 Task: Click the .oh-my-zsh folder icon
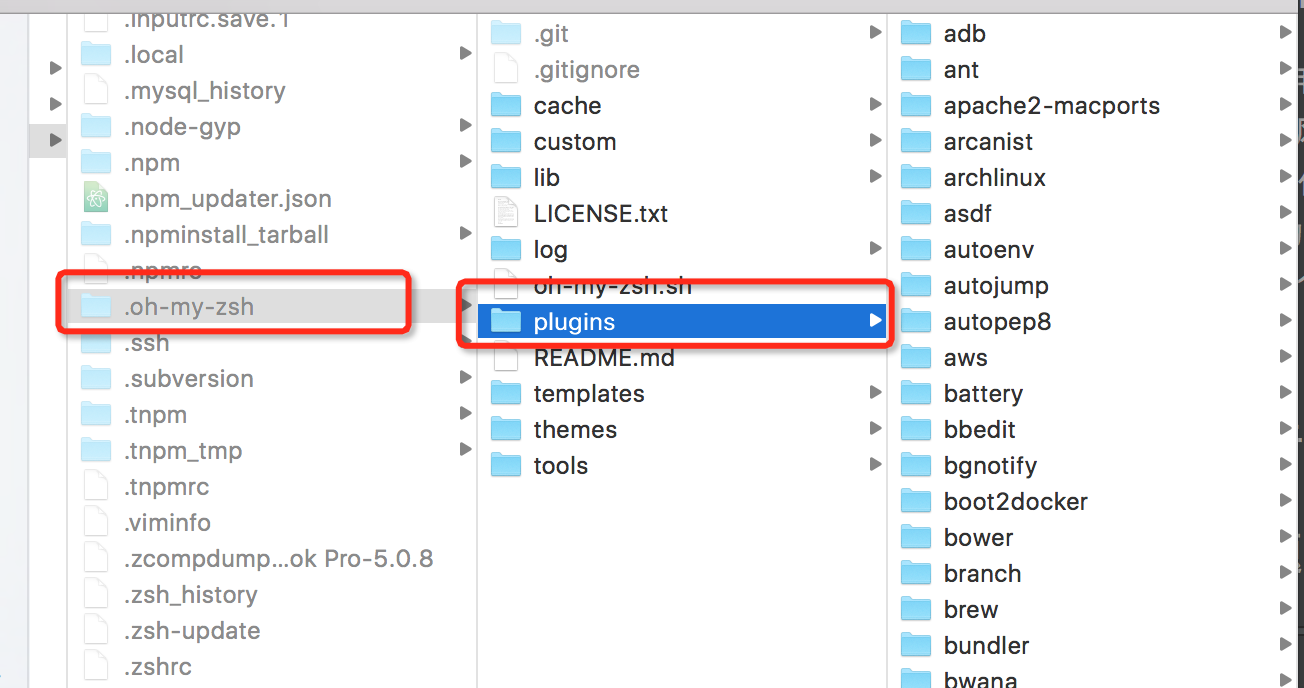click(x=96, y=307)
